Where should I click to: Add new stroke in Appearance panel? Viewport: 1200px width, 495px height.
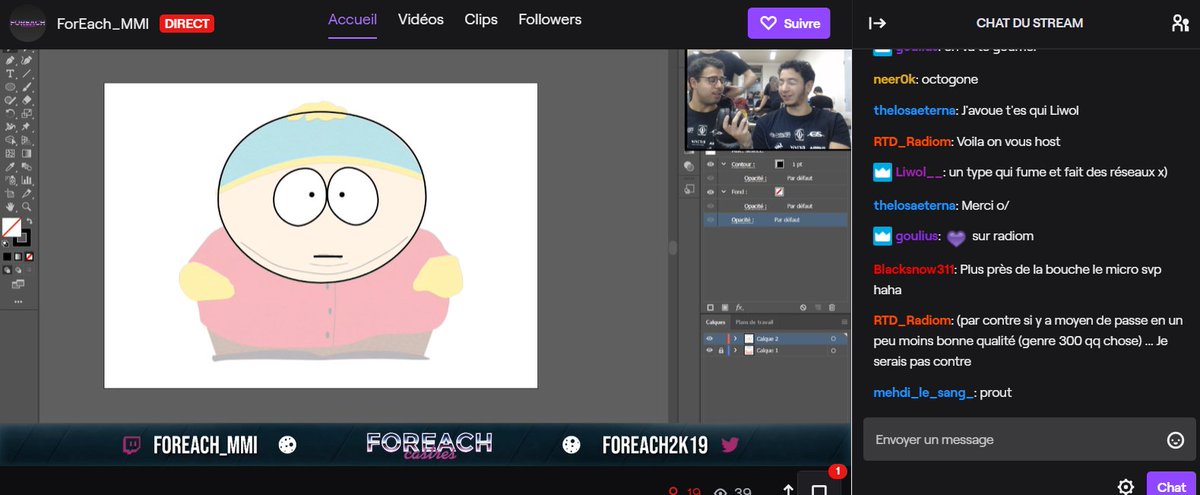pos(710,308)
